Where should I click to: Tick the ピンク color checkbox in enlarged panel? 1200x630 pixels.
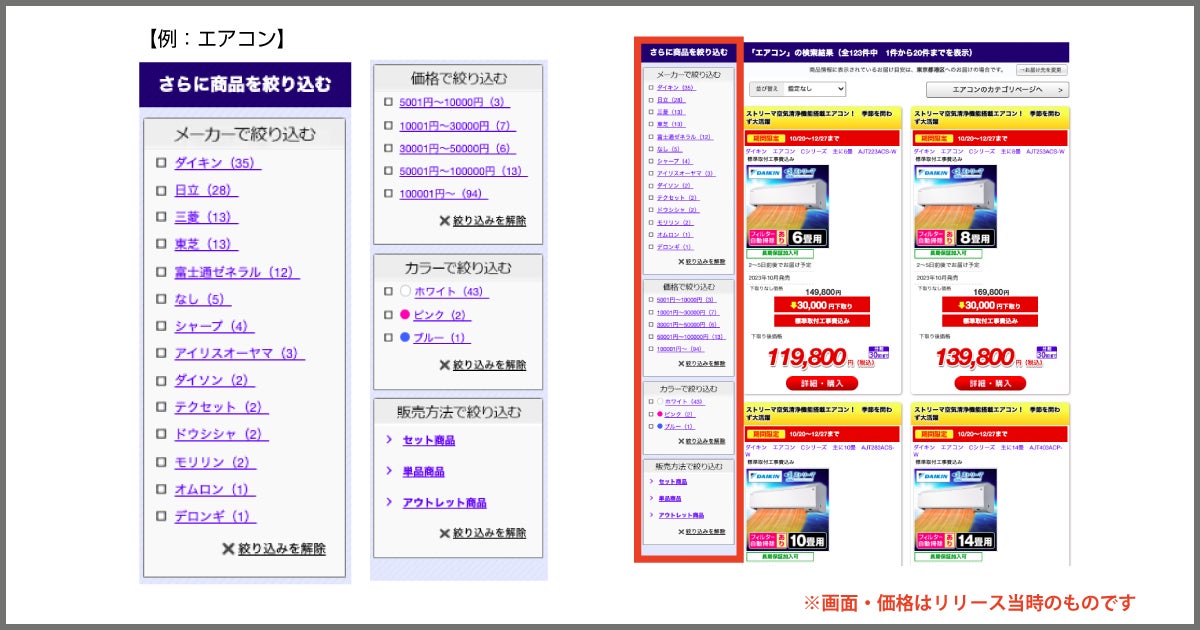click(x=388, y=315)
